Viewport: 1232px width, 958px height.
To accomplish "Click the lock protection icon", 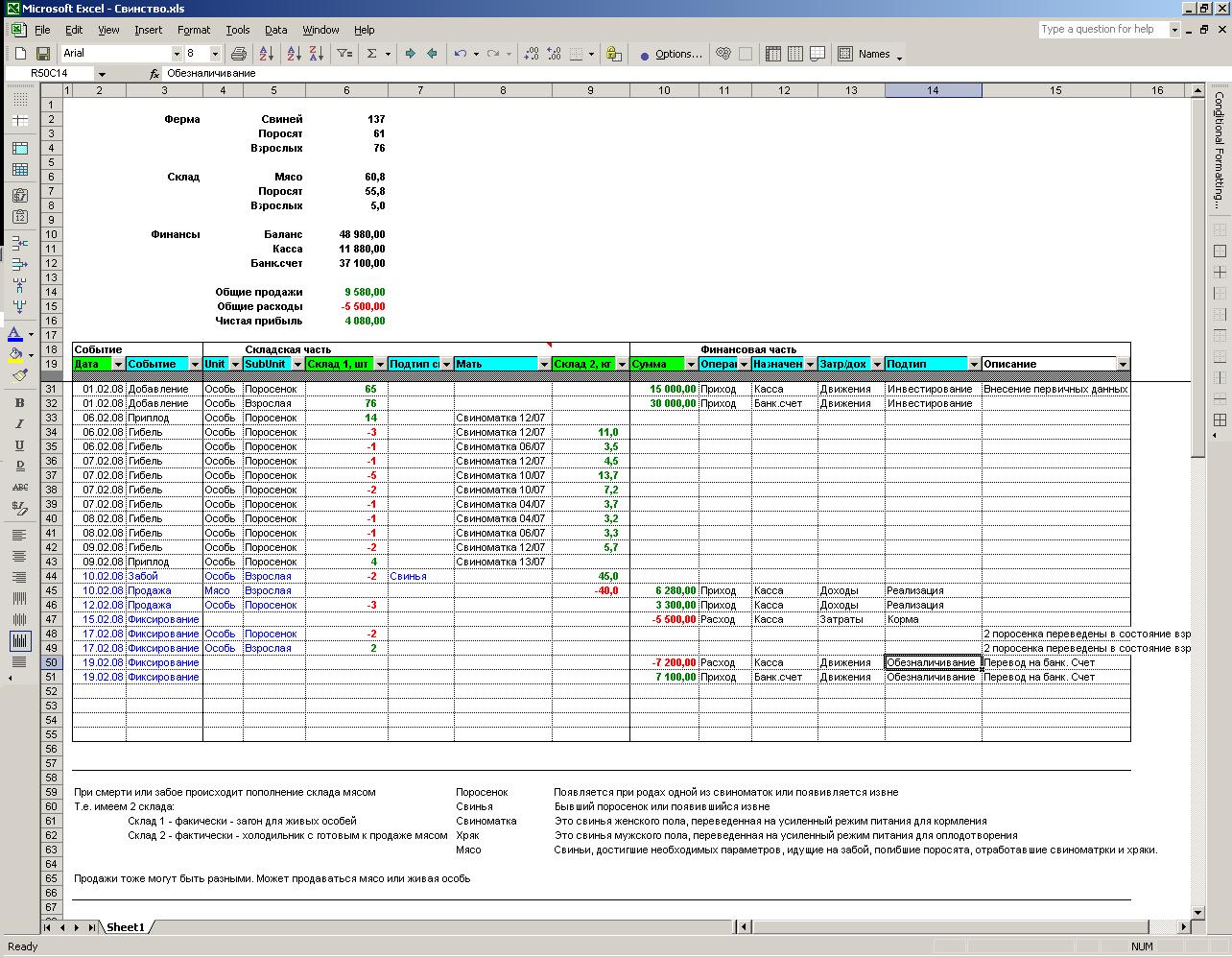I will pyautogui.click(x=614, y=55).
